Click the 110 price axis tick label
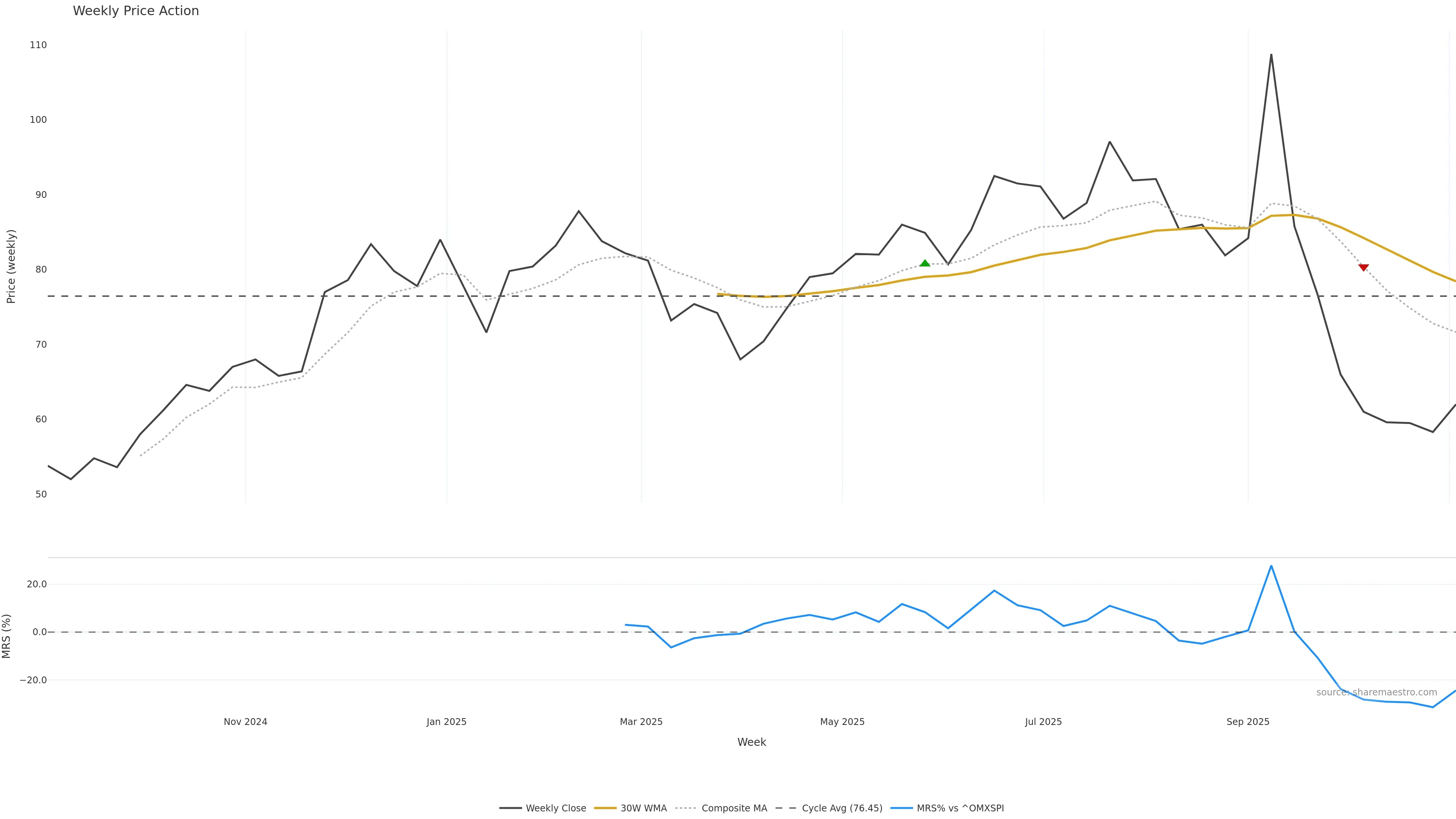The height and width of the screenshot is (819, 1456). click(x=38, y=45)
